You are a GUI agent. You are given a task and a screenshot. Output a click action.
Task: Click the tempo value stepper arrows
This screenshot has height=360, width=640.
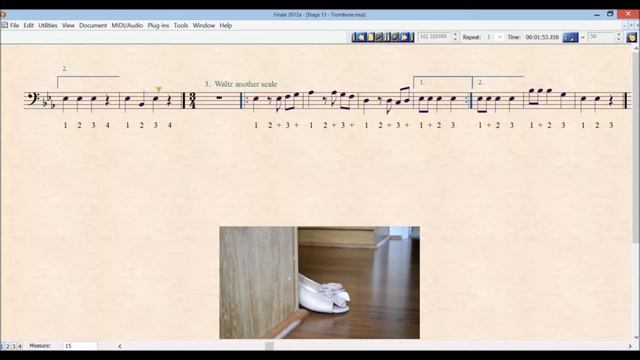(x=619, y=37)
